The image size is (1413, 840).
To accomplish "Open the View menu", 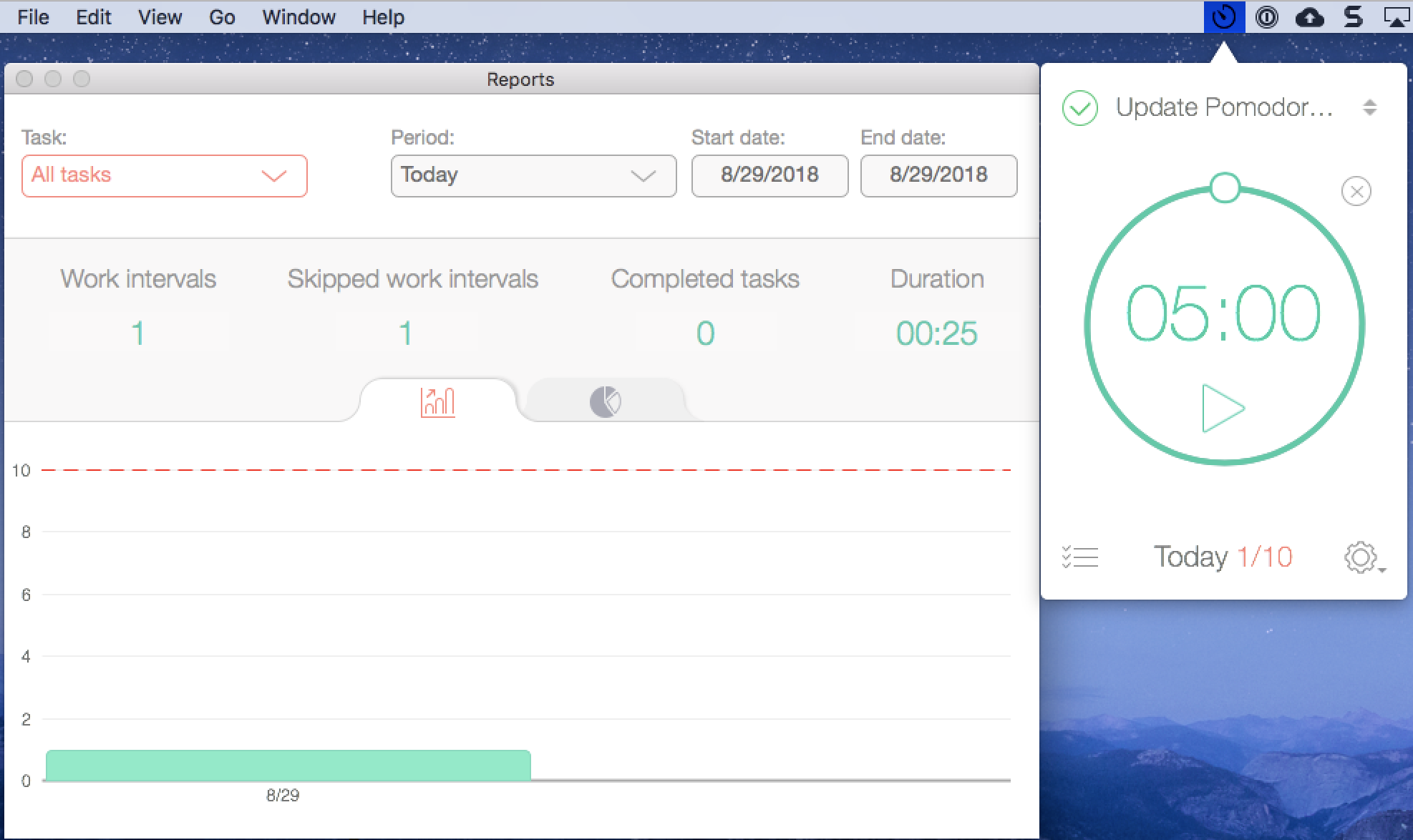I will [159, 17].
